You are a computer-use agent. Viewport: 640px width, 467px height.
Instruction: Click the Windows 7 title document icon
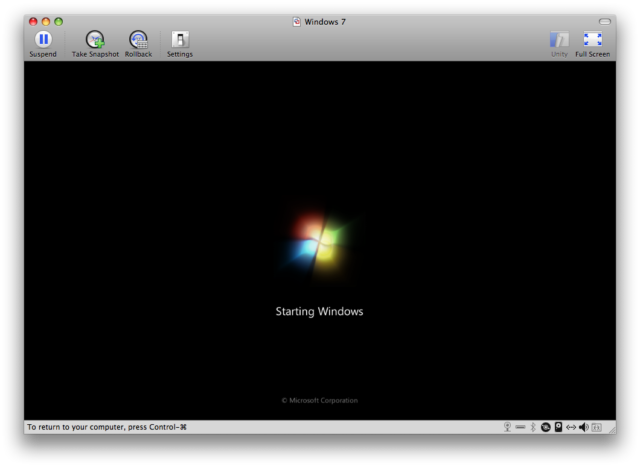pos(297,22)
